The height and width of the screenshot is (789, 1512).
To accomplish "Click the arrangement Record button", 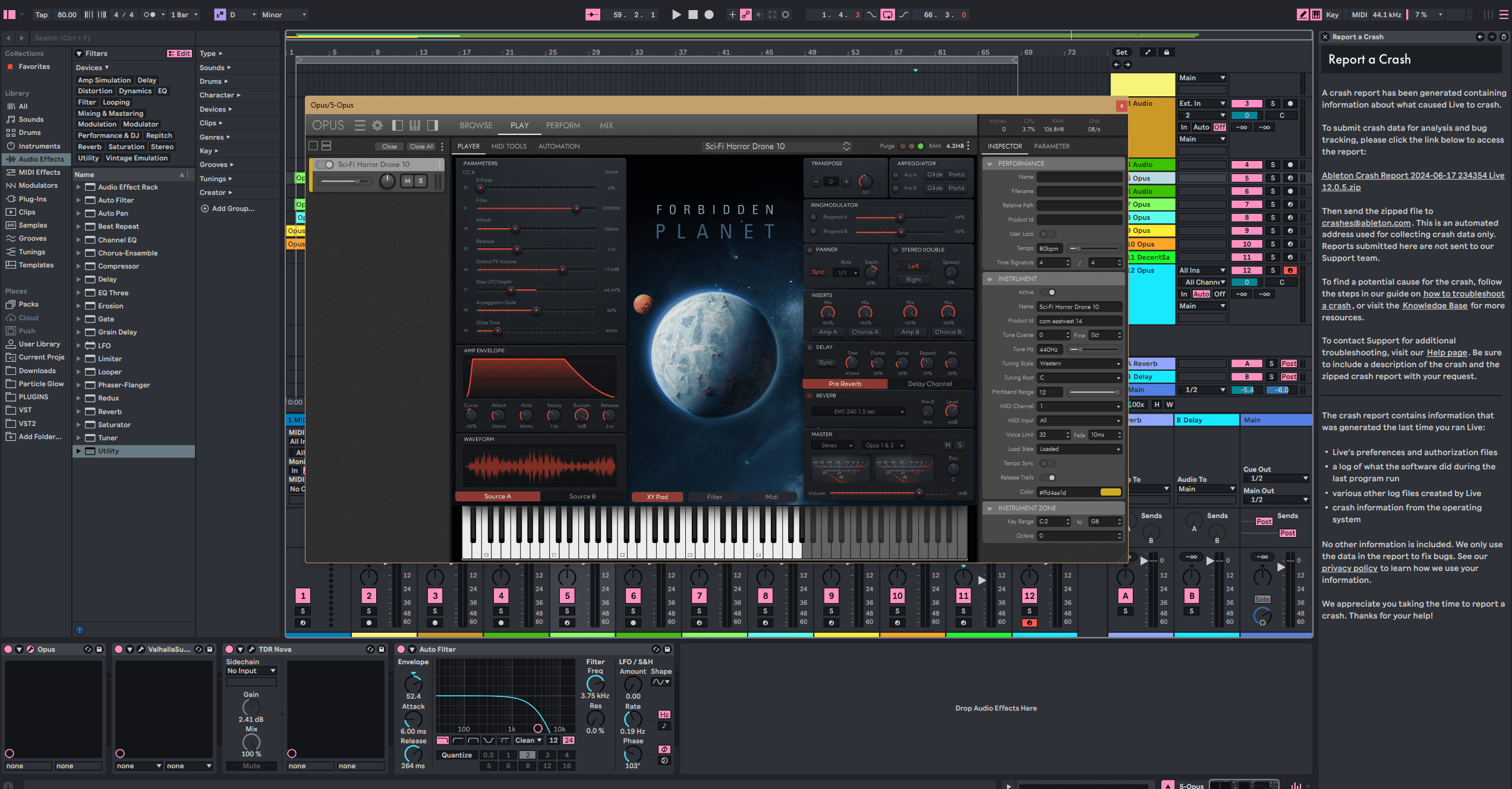I will [709, 15].
